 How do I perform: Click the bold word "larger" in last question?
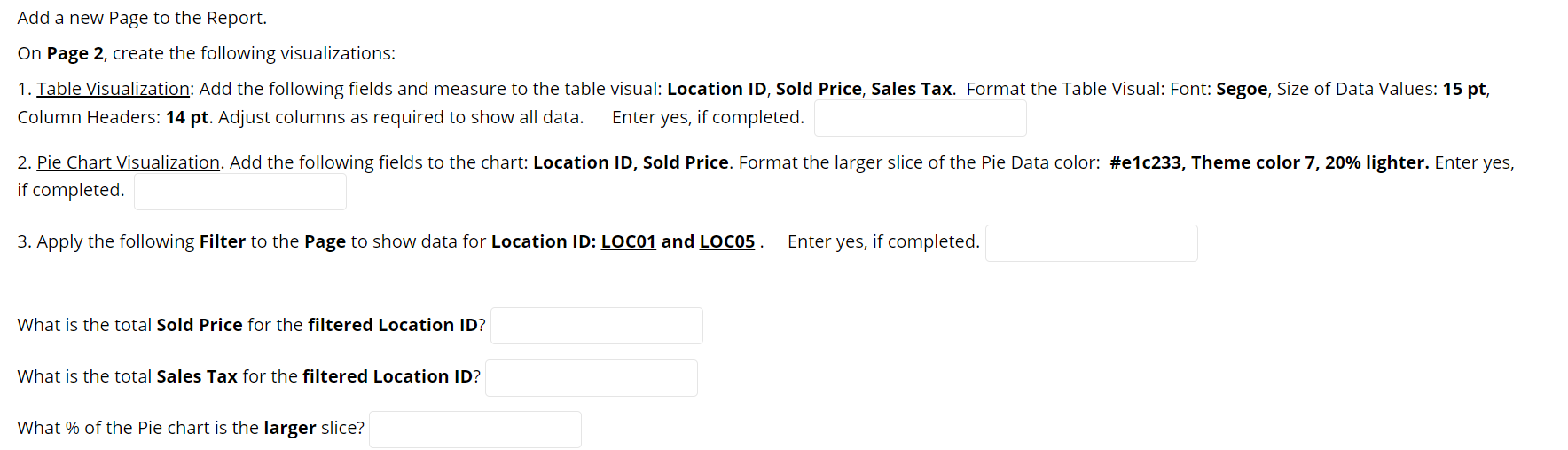click(289, 428)
